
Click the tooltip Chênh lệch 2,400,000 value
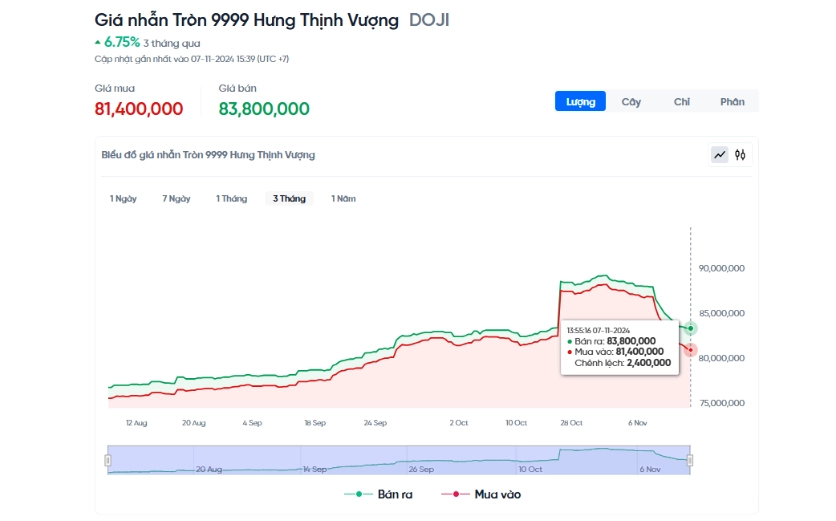649,363
